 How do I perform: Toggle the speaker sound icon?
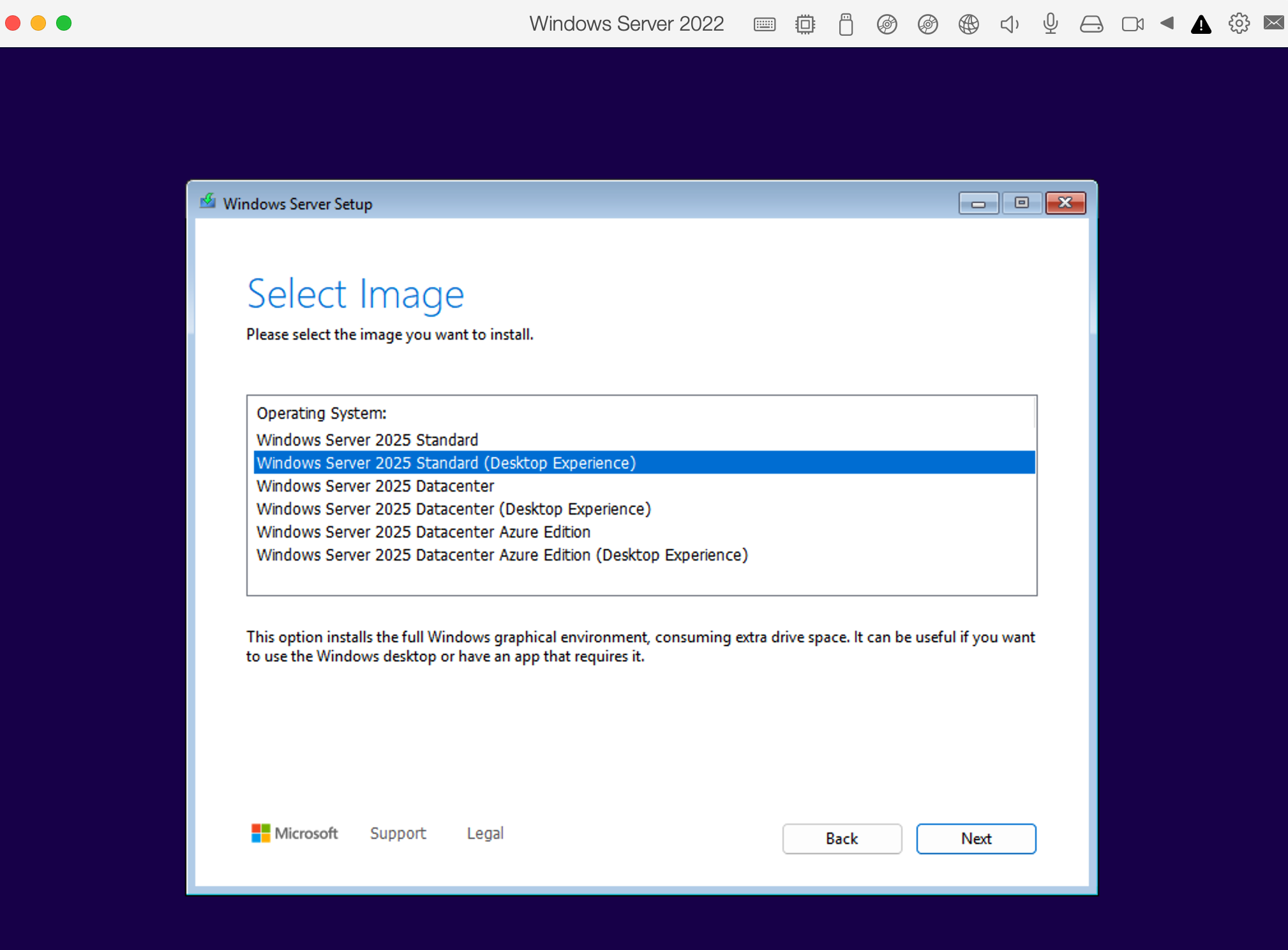point(1009,24)
